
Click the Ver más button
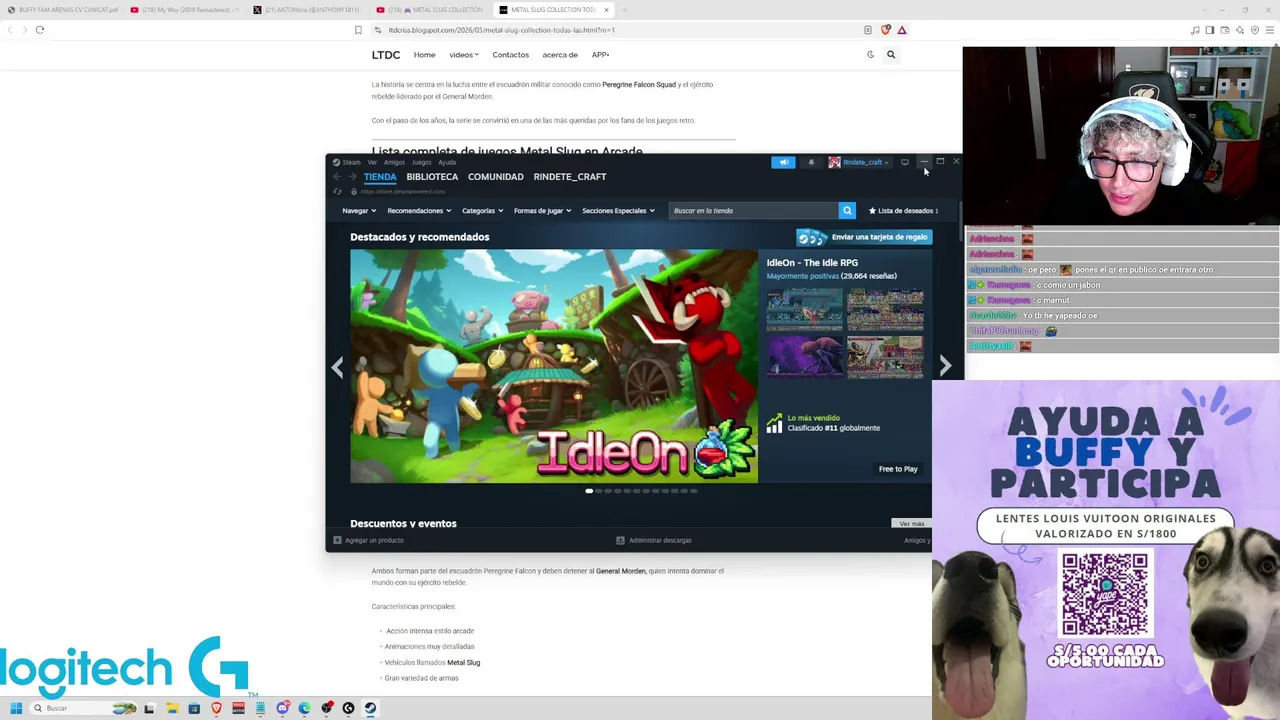click(x=911, y=524)
